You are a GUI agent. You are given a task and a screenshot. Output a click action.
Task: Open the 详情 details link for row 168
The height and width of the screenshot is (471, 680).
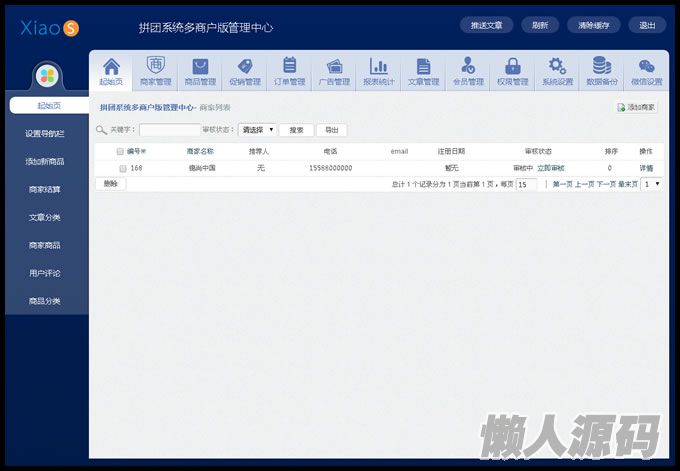(x=646, y=168)
